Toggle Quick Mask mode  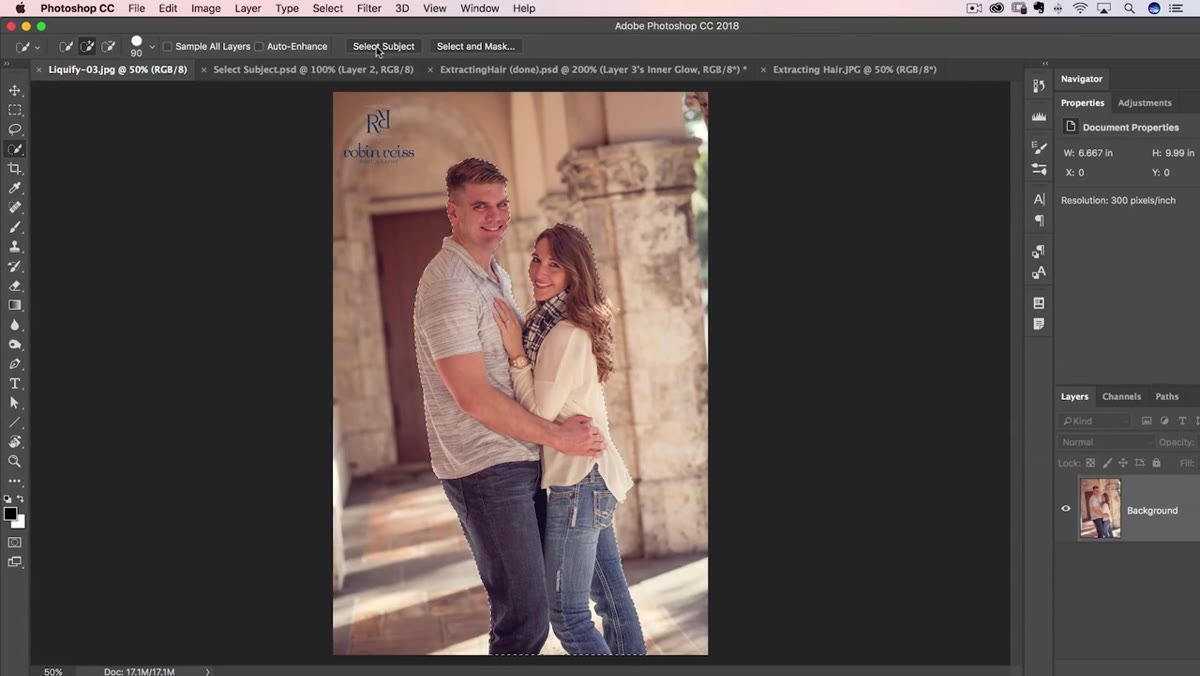pos(15,543)
